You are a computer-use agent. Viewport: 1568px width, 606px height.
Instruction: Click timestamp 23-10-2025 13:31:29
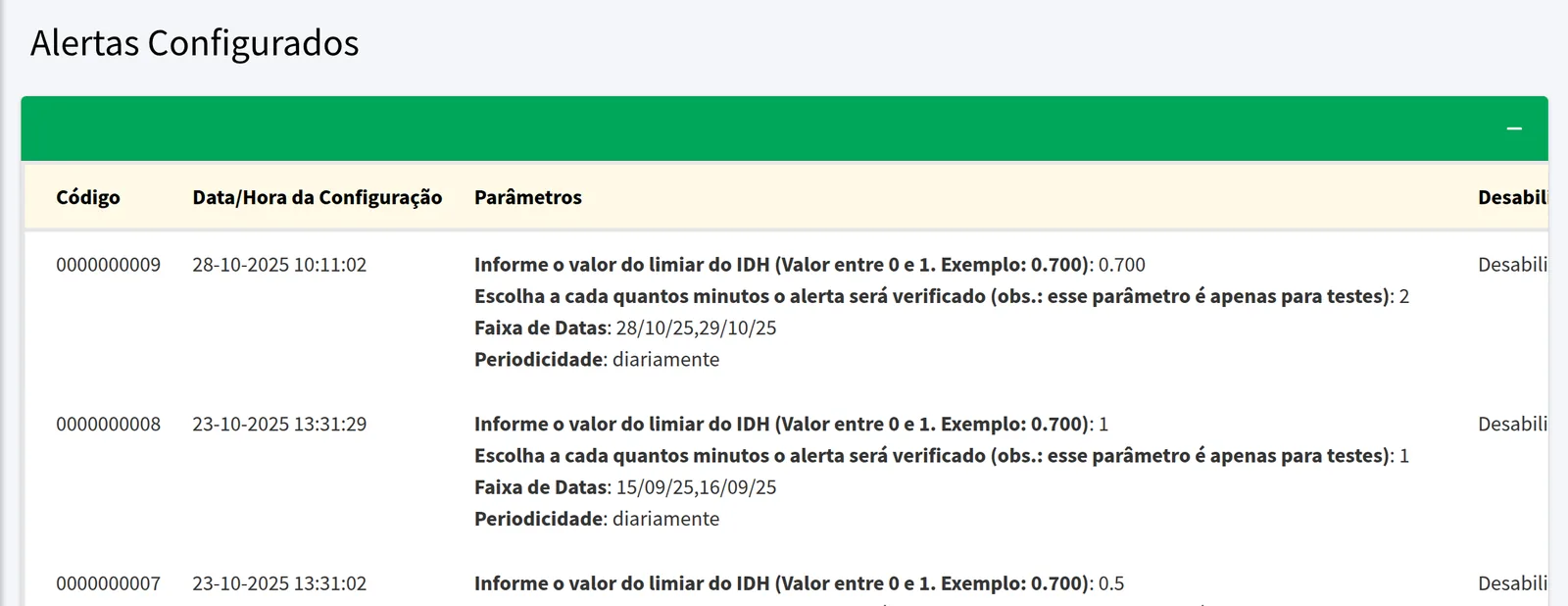click(x=279, y=425)
